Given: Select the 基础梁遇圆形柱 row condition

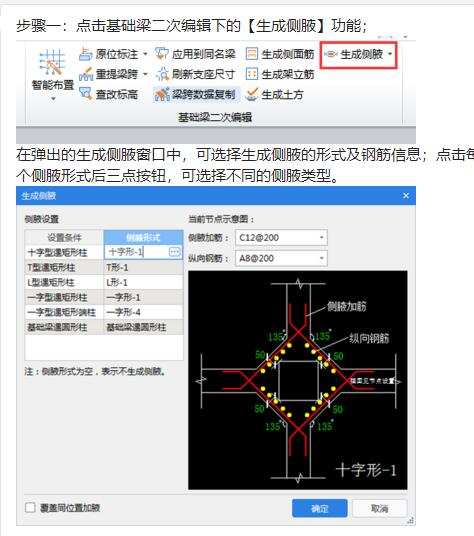Looking at the screenshot, I should tap(64, 327).
